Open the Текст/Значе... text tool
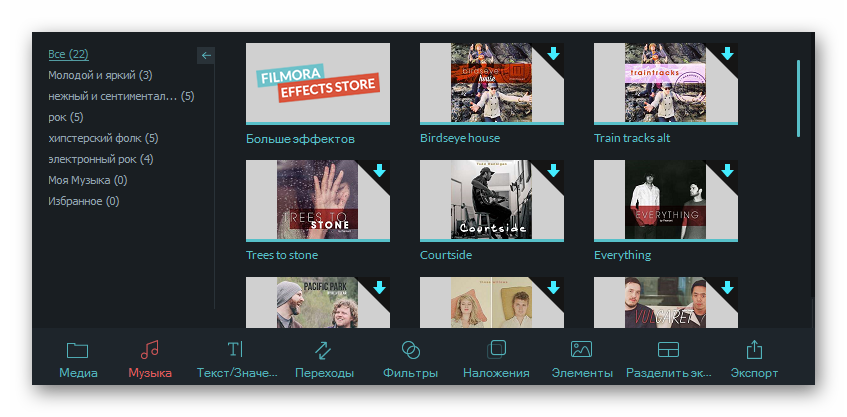 pos(235,350)
